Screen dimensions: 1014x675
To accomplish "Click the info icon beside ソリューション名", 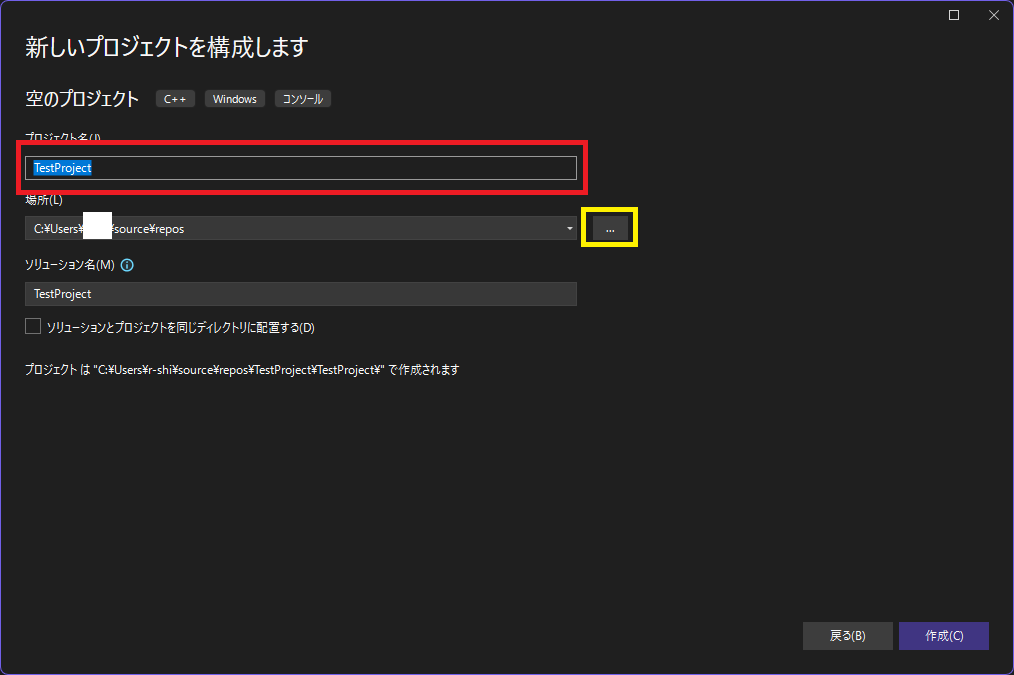I will click(x=127, y=266).
